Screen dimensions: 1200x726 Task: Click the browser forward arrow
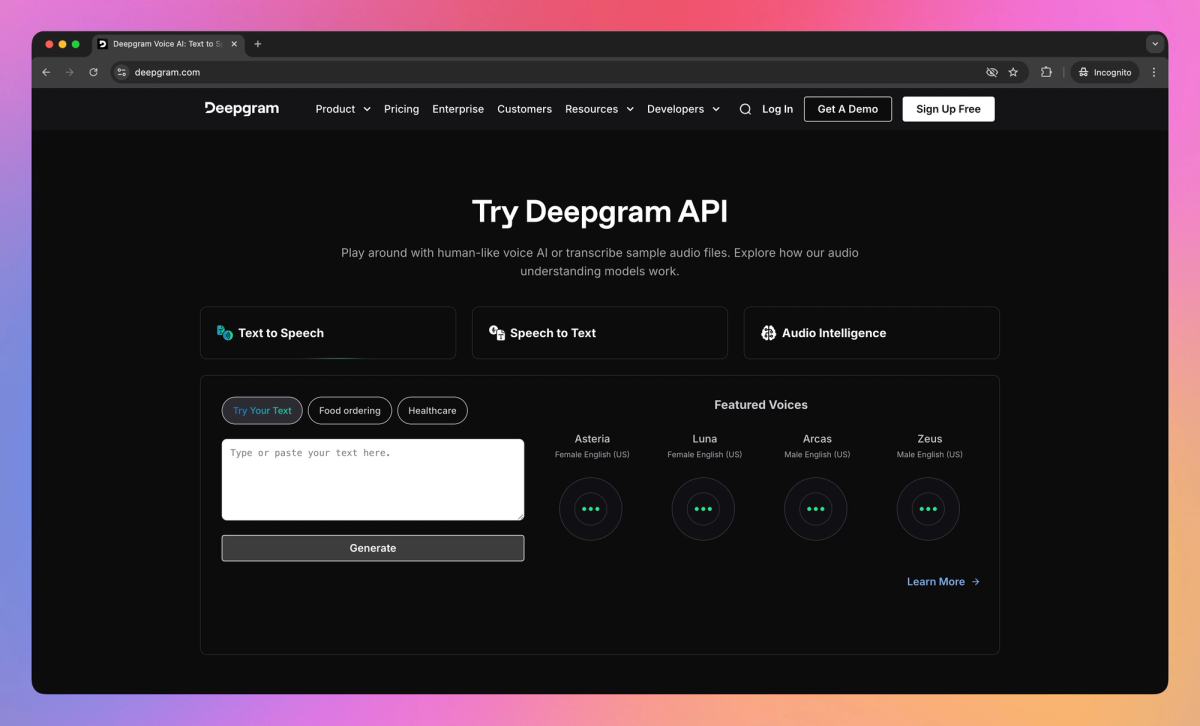point(70,72)
